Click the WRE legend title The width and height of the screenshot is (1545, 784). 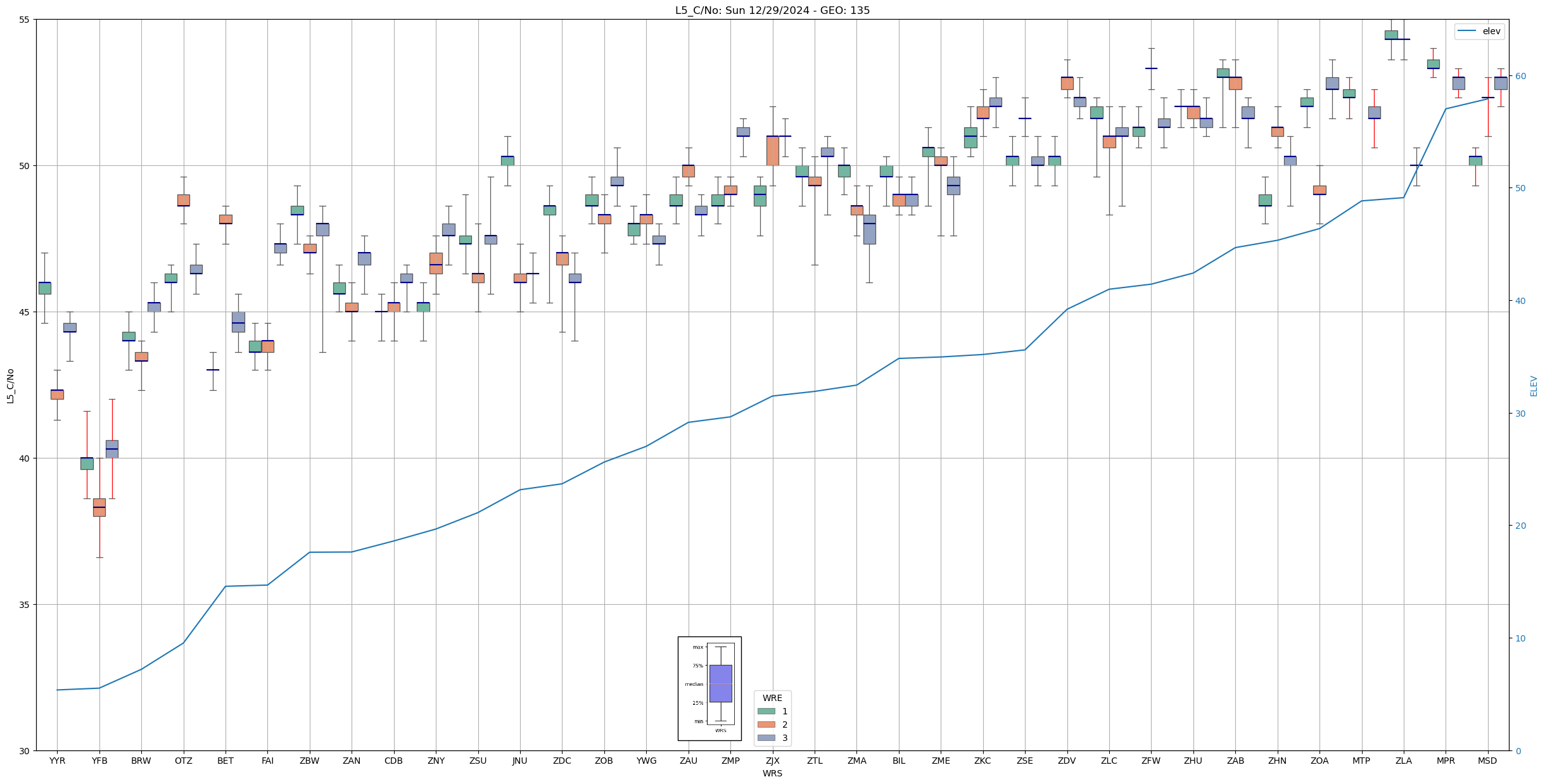[x=772, y=698]
